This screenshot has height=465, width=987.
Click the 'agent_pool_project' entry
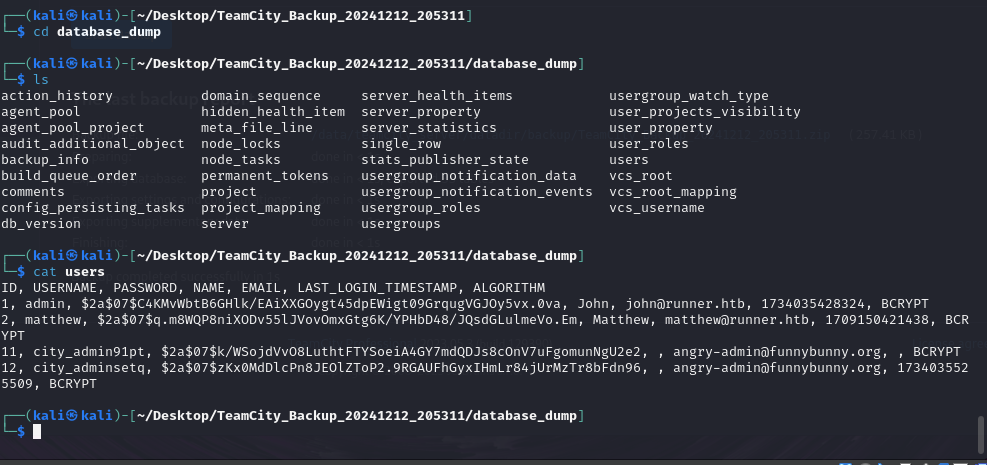(x=73, y=128)
